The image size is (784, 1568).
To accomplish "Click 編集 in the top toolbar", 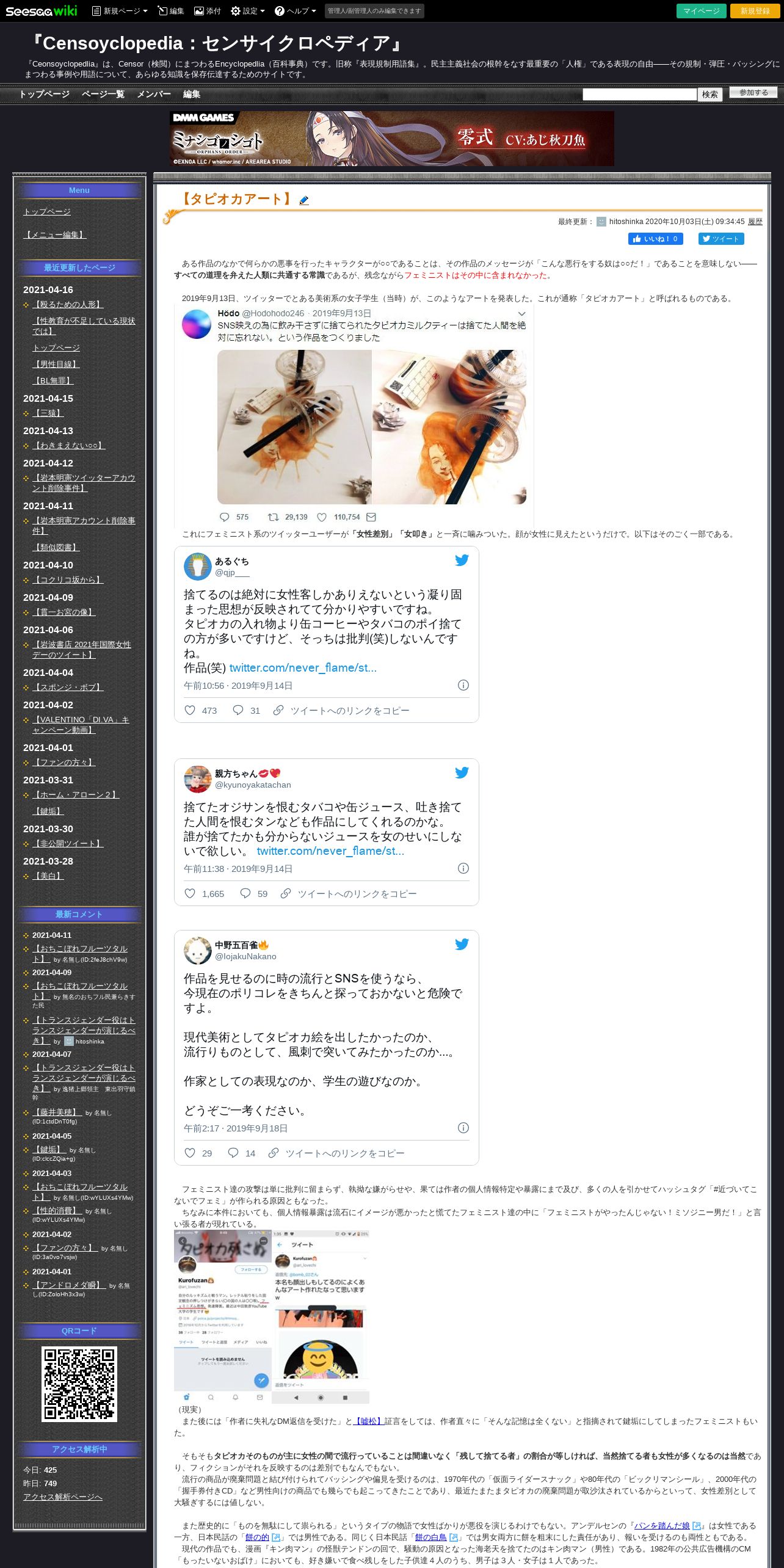I will tap(171, 11).
